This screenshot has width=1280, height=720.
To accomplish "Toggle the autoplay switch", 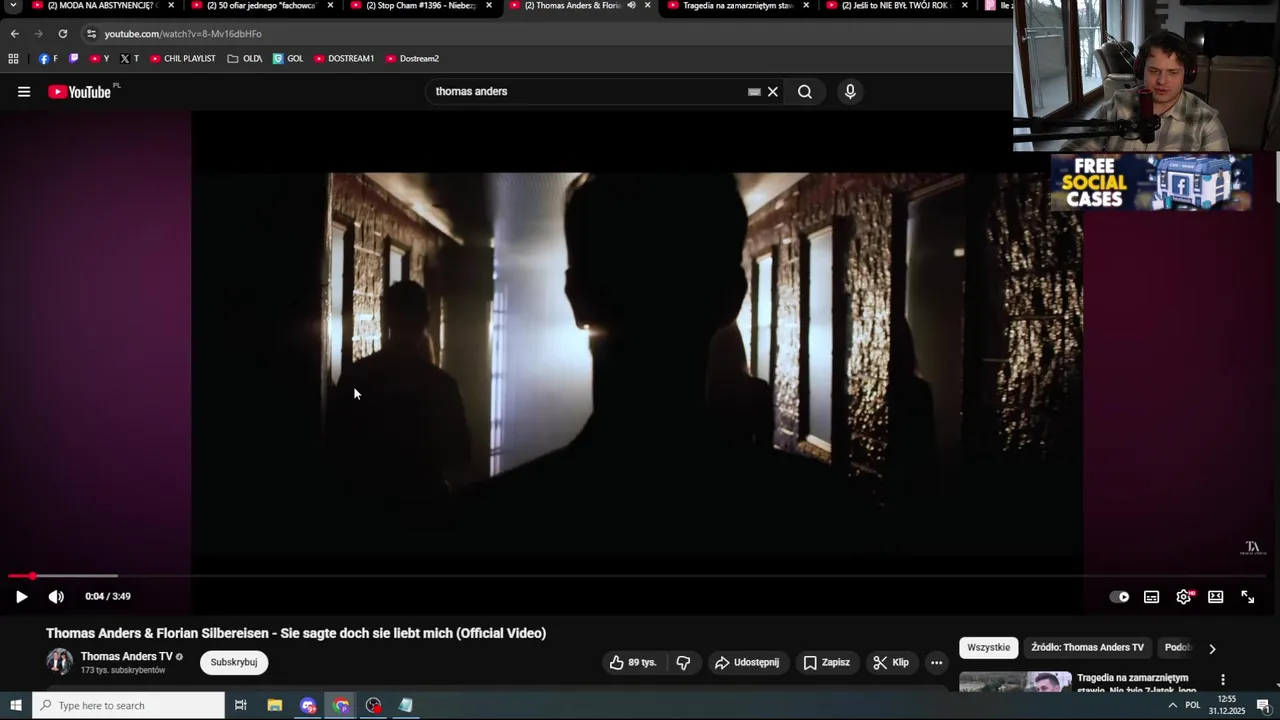I will 1120,597.
